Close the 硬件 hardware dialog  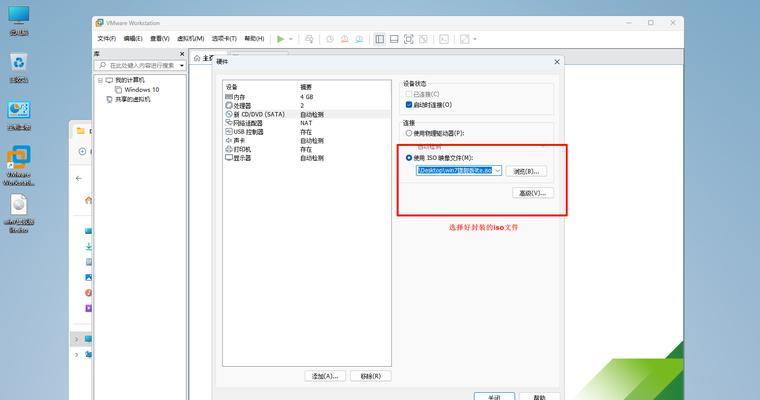(x=557, y=62)
